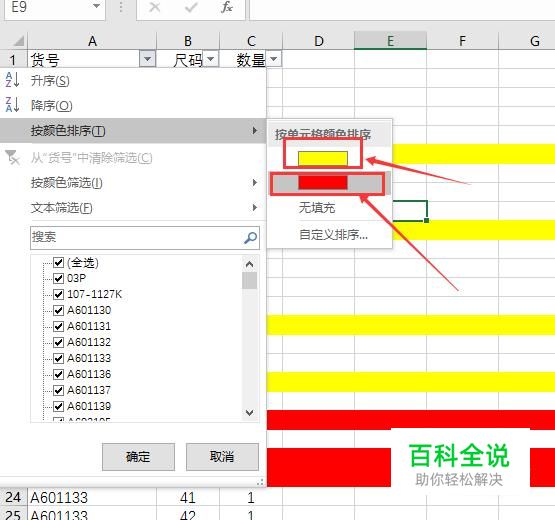Click cell A24 containing A601133
The width and height of the screenshot is (555, 520).
click(92, 497)
